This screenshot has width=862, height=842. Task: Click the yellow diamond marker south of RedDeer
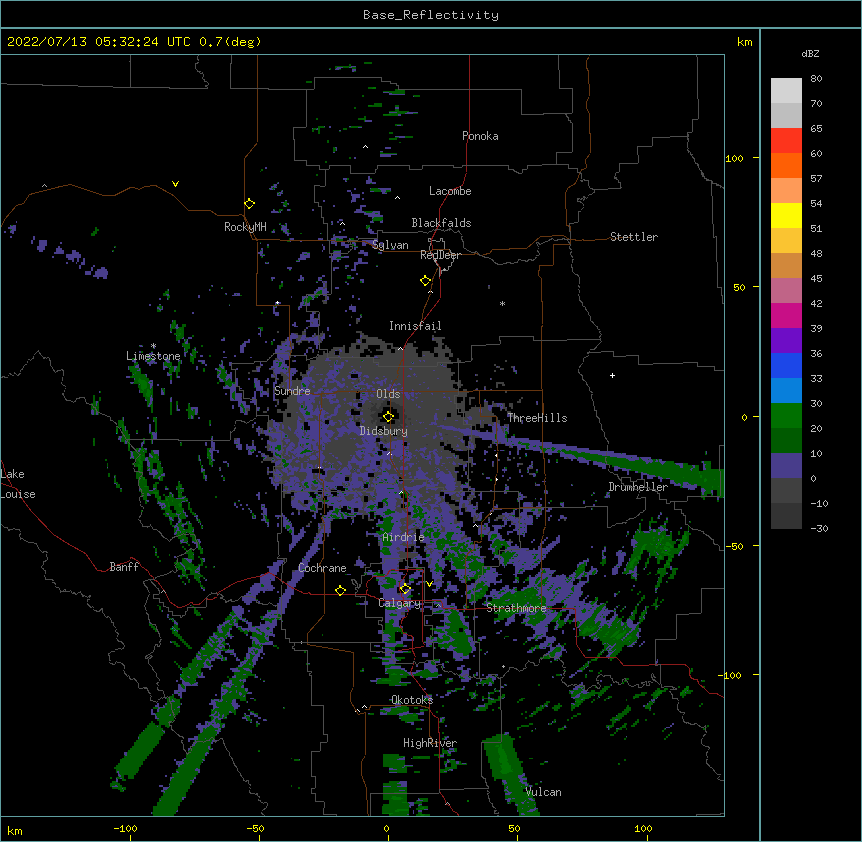tap(425, 281)
